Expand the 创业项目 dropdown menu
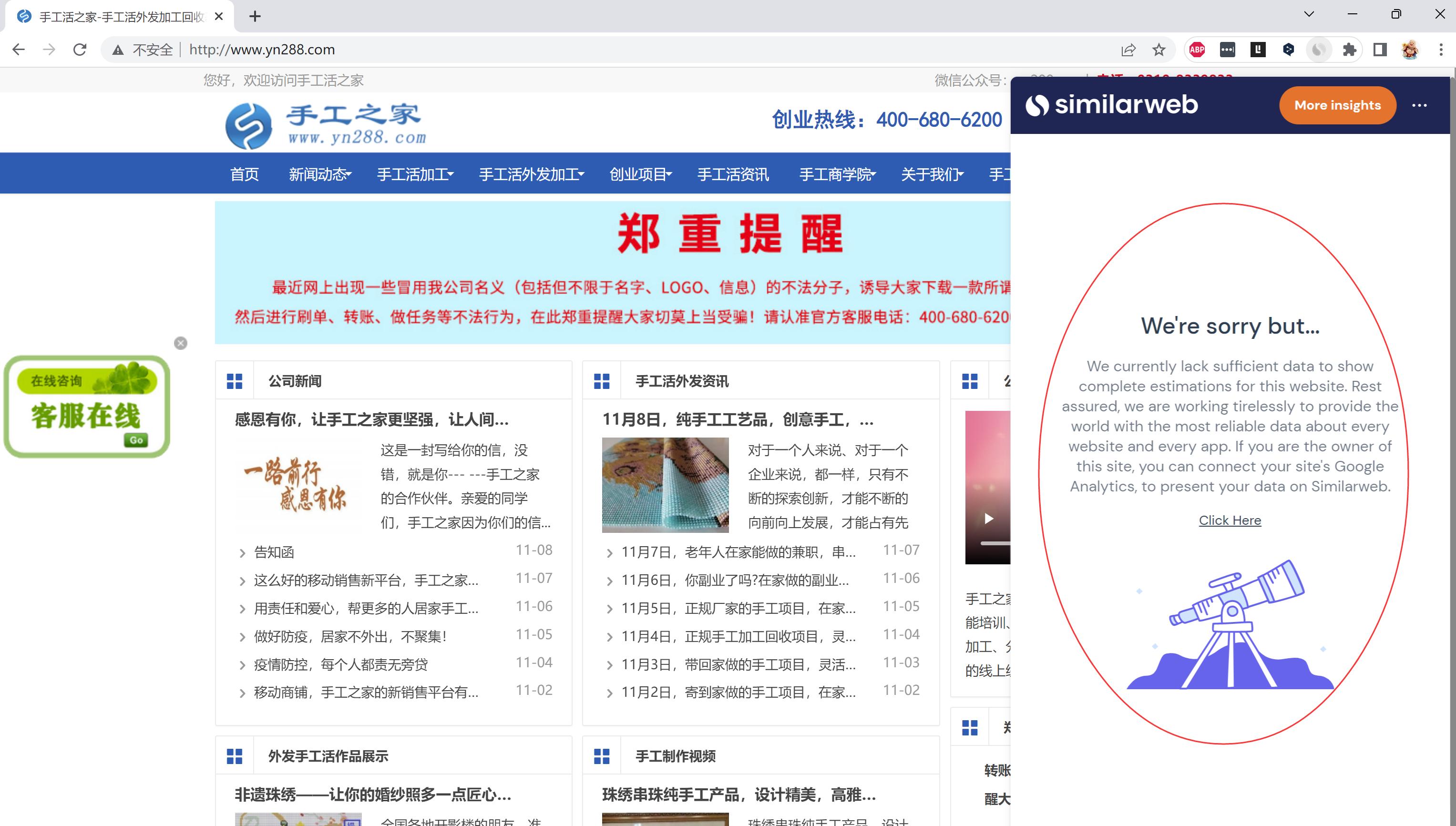Screen dimensions: 1456x826 click(640, 174)
